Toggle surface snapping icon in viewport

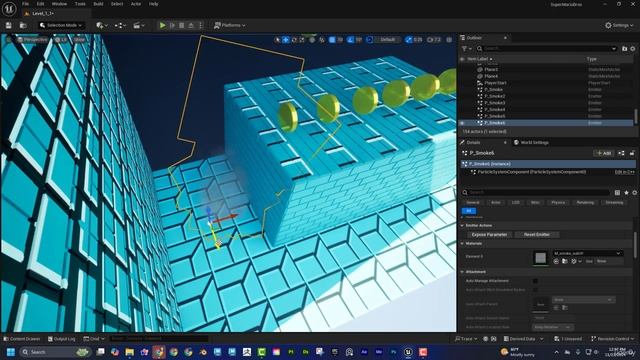pos(322,40)
